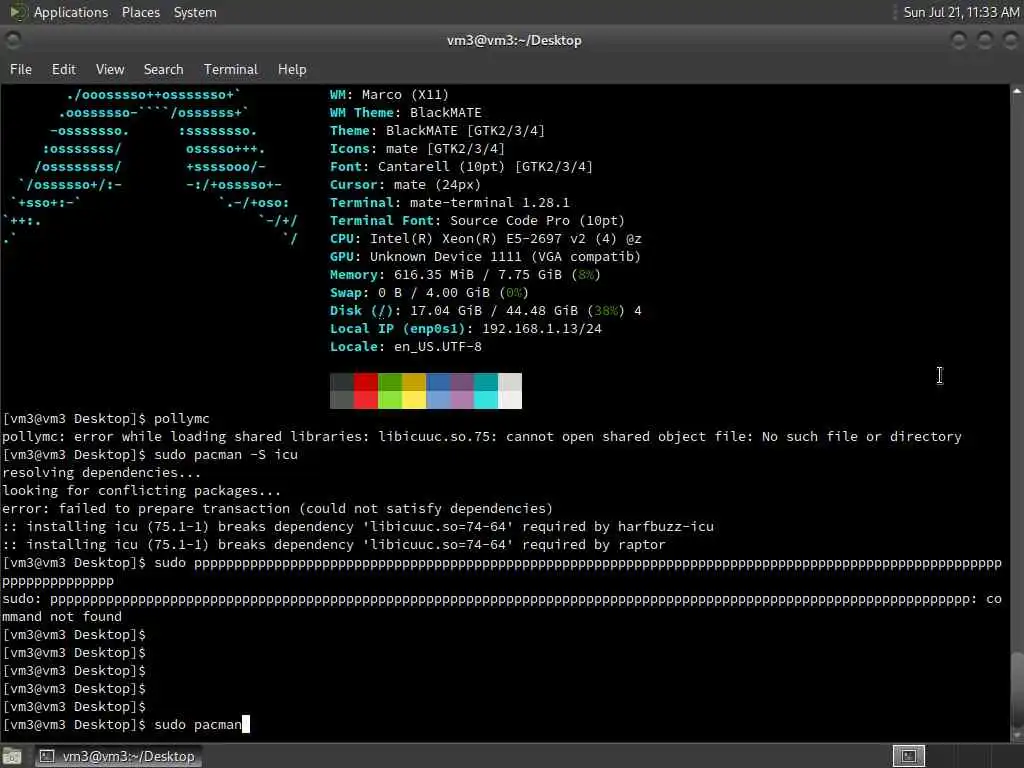Click the green color block in palette

pos(390,391)
